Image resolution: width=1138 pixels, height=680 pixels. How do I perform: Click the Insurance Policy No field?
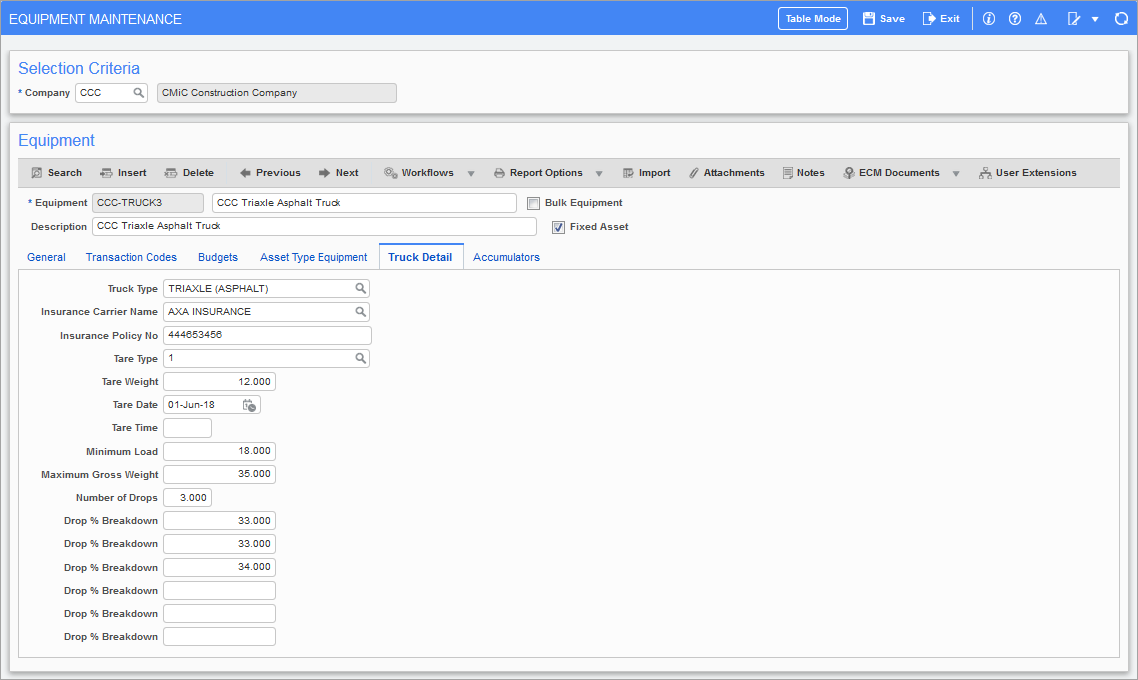click(267, 335)
